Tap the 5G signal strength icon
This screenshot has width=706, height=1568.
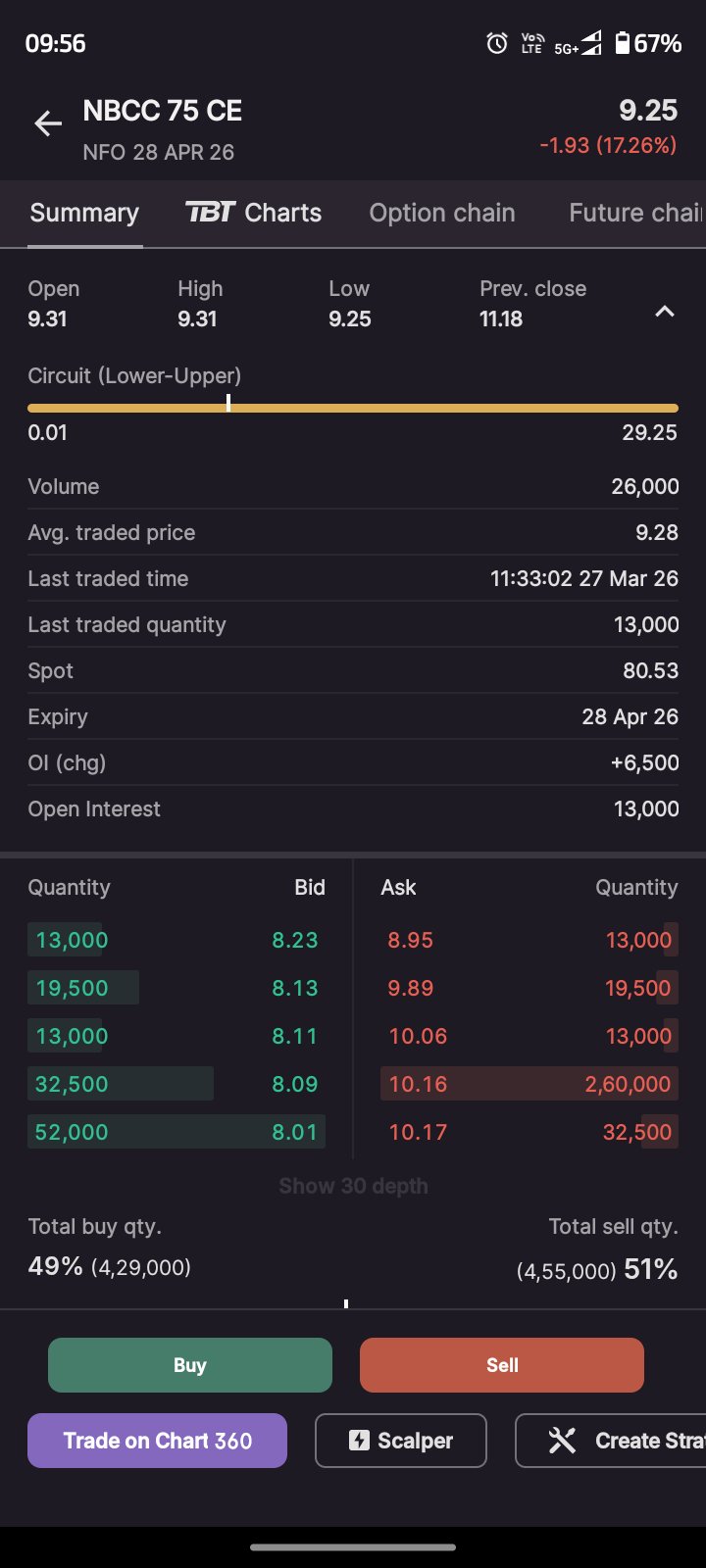click(x=579, y=44)
